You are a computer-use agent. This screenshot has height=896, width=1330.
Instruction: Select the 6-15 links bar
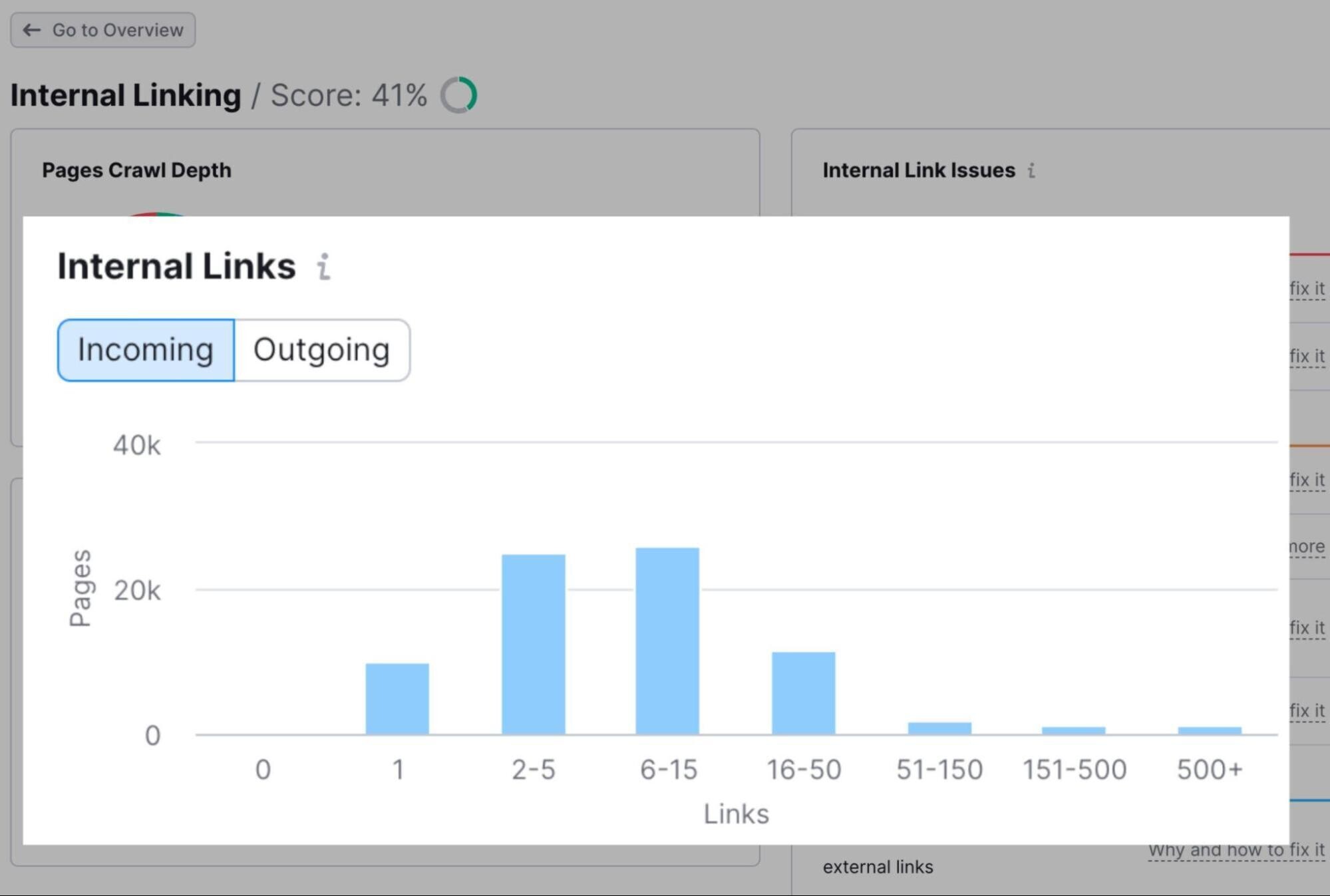pos(667,641)
